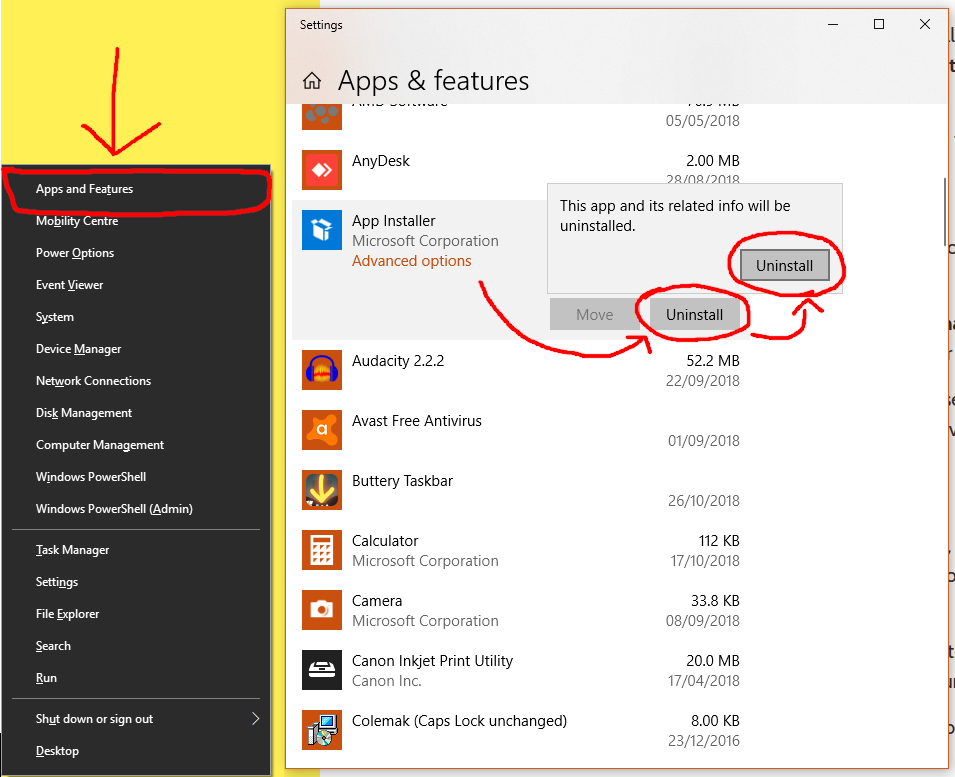The height and width of the screenshot is (777, 955).
Task: Click the greyed-out Move button
Action: click(x=594, y=314)
